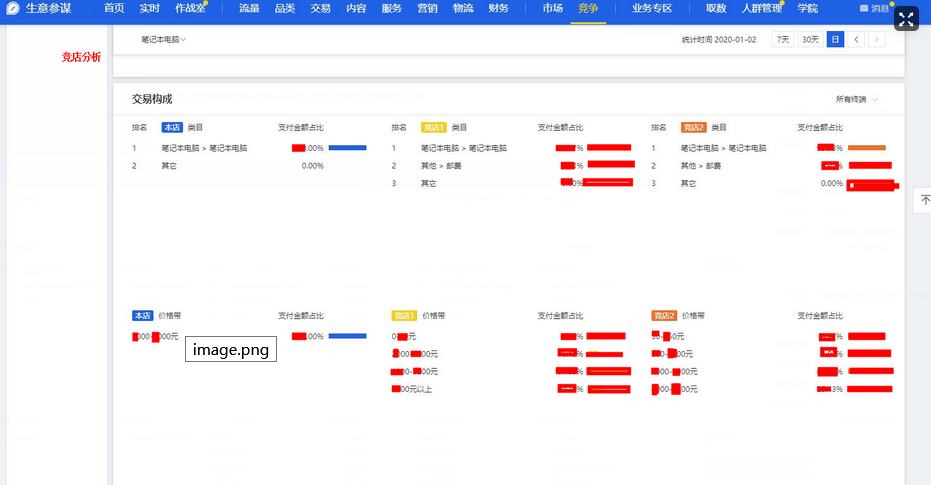Click the back-to-top arrow icon
Image resolution: width=931 pixels, height=485 pixels.
pyautogui.click(x=924, y=200)
